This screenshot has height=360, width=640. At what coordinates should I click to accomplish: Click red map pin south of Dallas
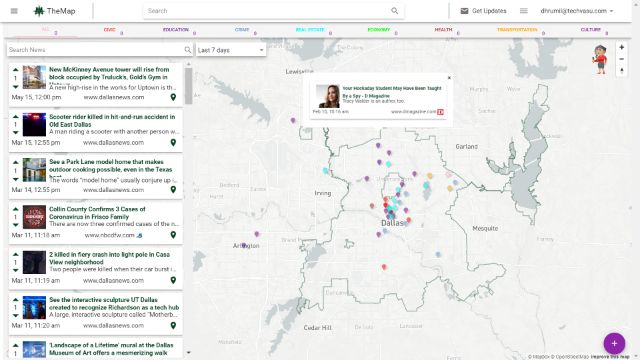coord(384,267)
